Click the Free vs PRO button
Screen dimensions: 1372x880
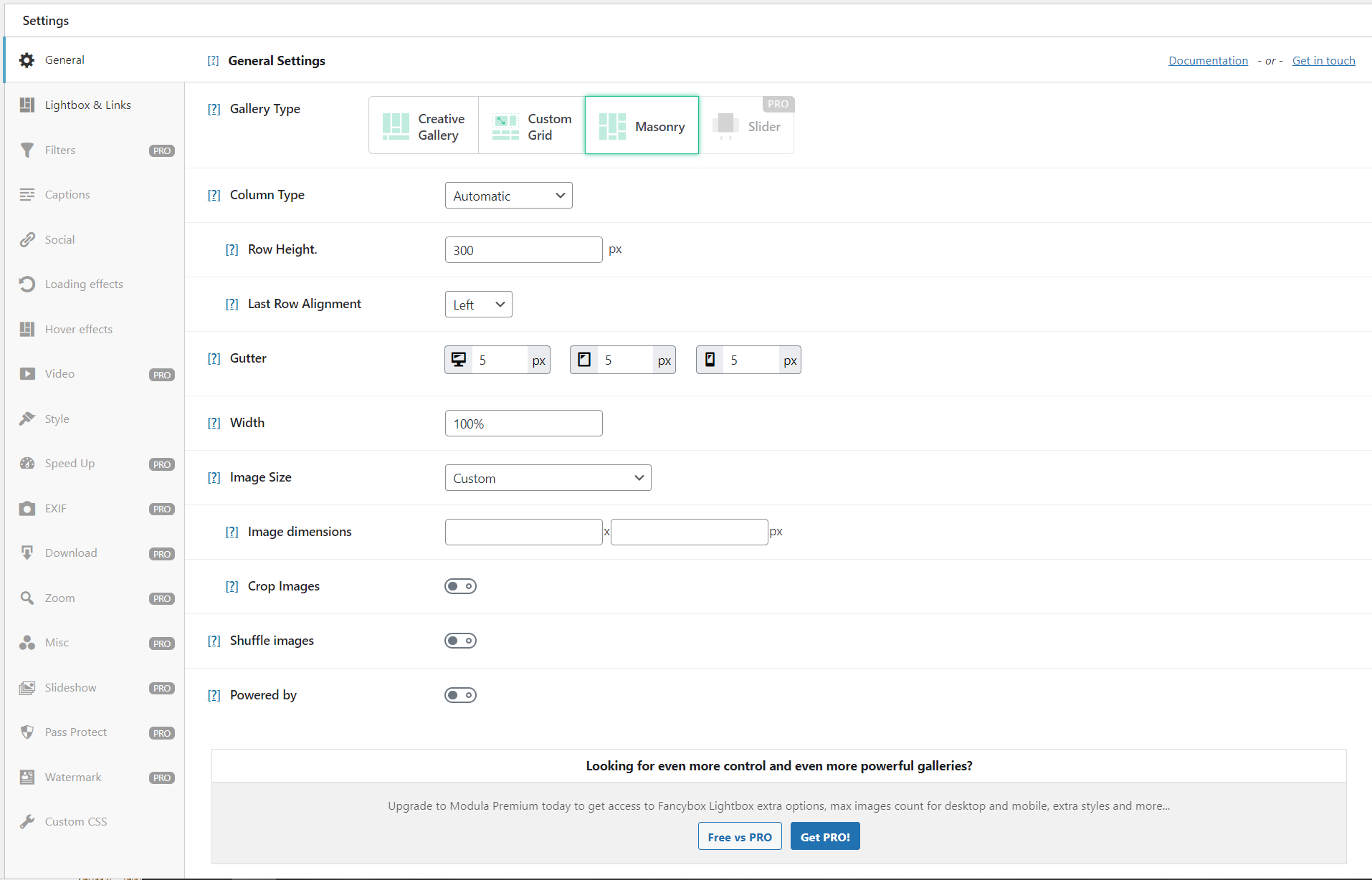[x=740, y=836]
